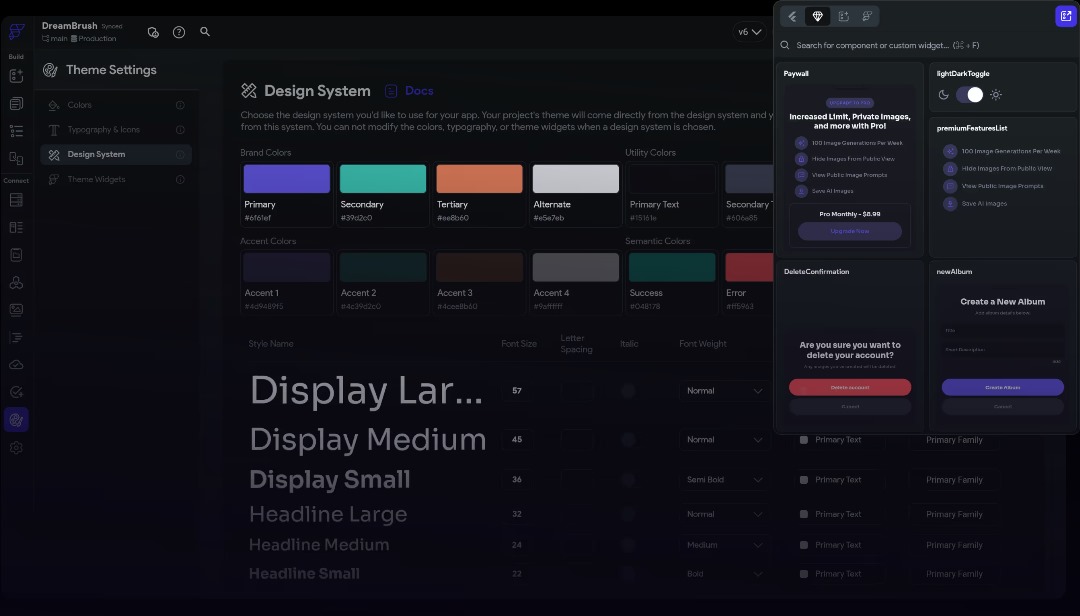The height and width of the screenshot is (616, 1080).
Task: Click the highlighted Theme Settings sidebar icon
Action: (x=16, y=420)
